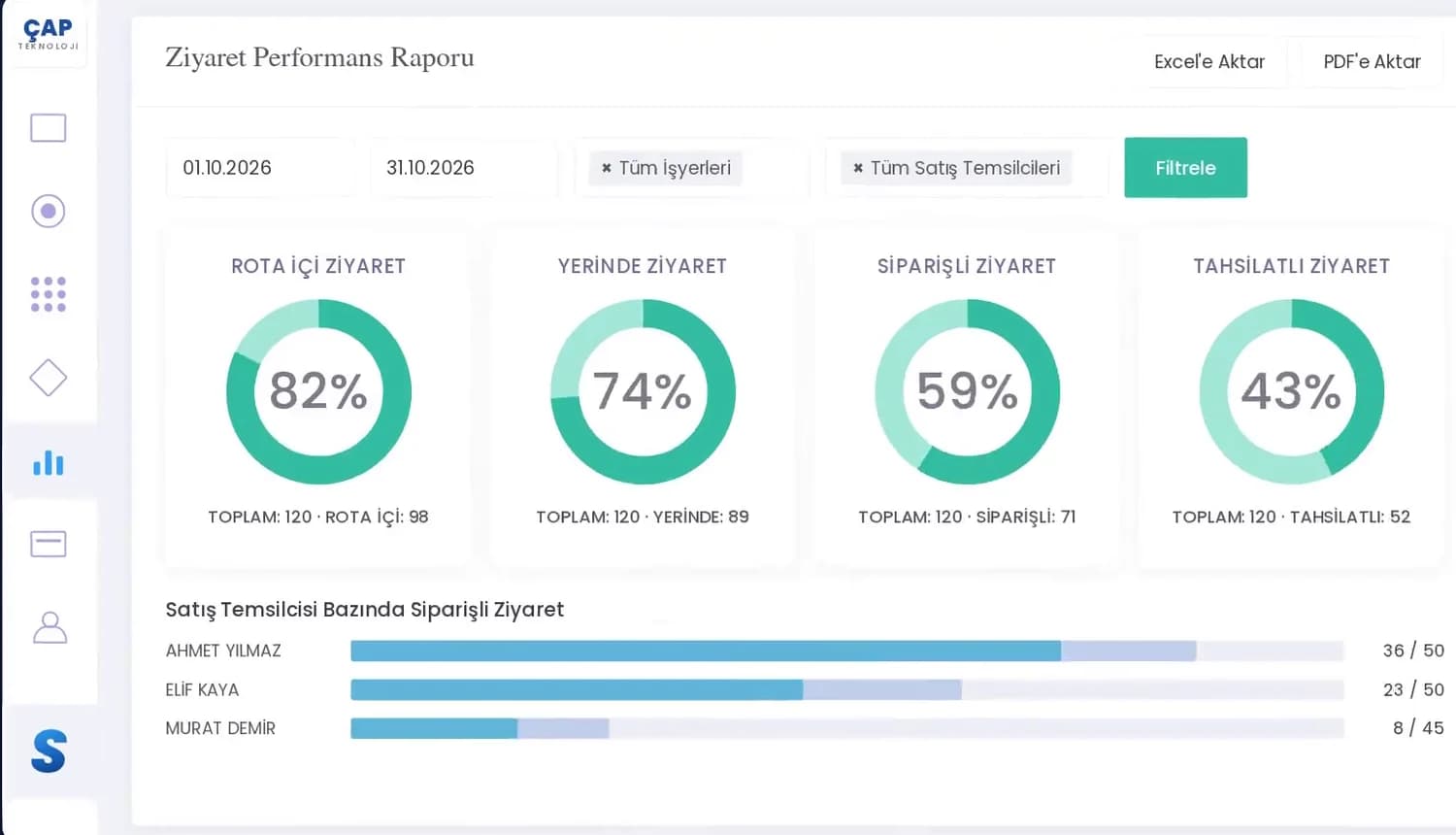Apply filters with the Filtrele button
The height and width of the screenshot is (835, 1456).
coord(1185,168)
